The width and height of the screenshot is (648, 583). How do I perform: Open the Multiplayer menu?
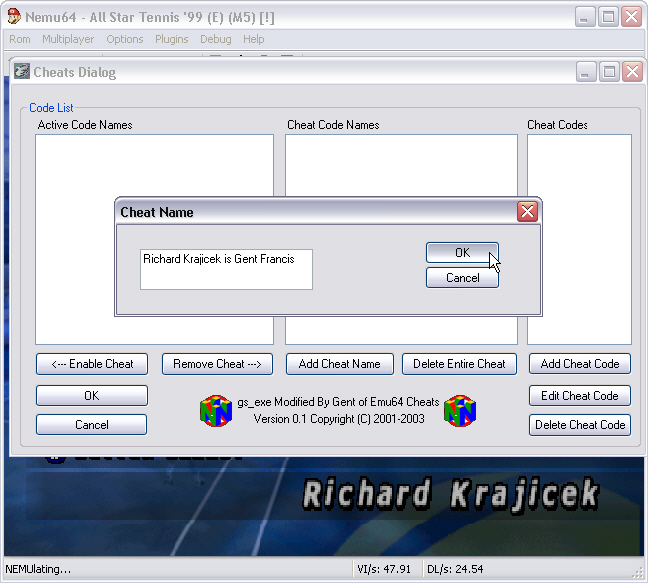pyautogui.click(x=68, y=39)
